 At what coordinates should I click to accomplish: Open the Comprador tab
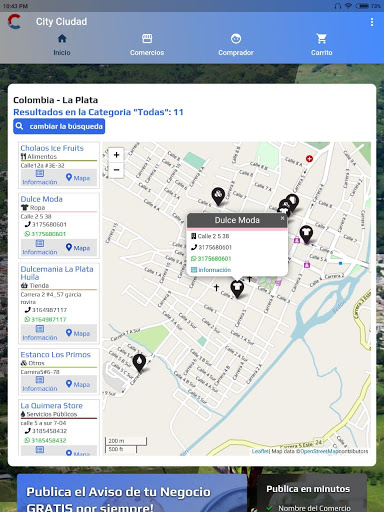pyautogui.click(x=236, y=45)
